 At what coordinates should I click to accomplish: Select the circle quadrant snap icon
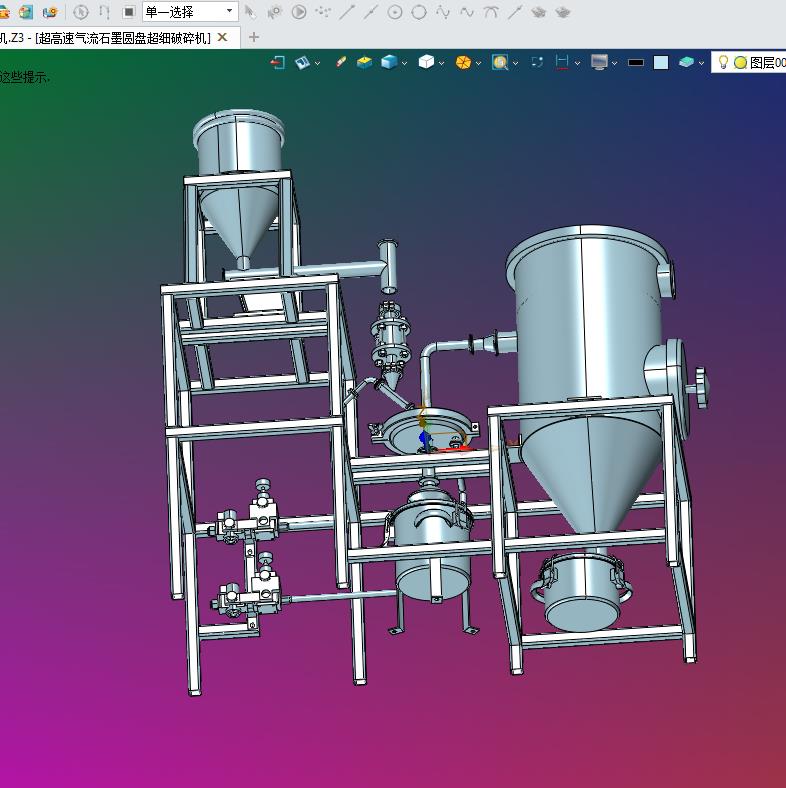(419, 12)
